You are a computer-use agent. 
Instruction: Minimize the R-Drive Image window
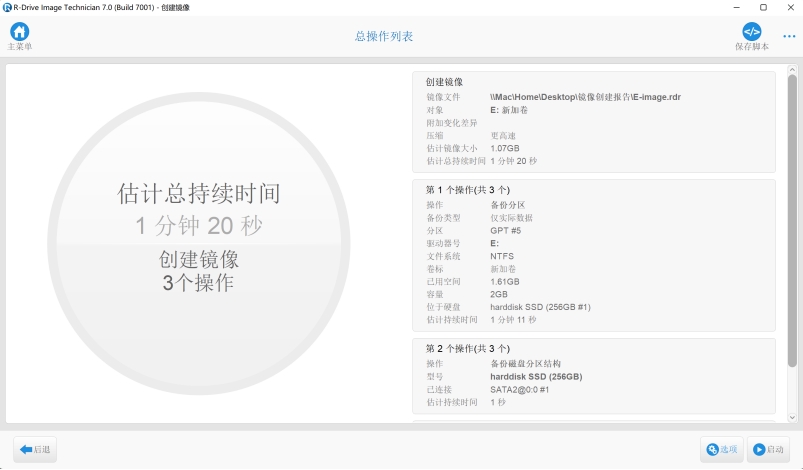[736, 7]
